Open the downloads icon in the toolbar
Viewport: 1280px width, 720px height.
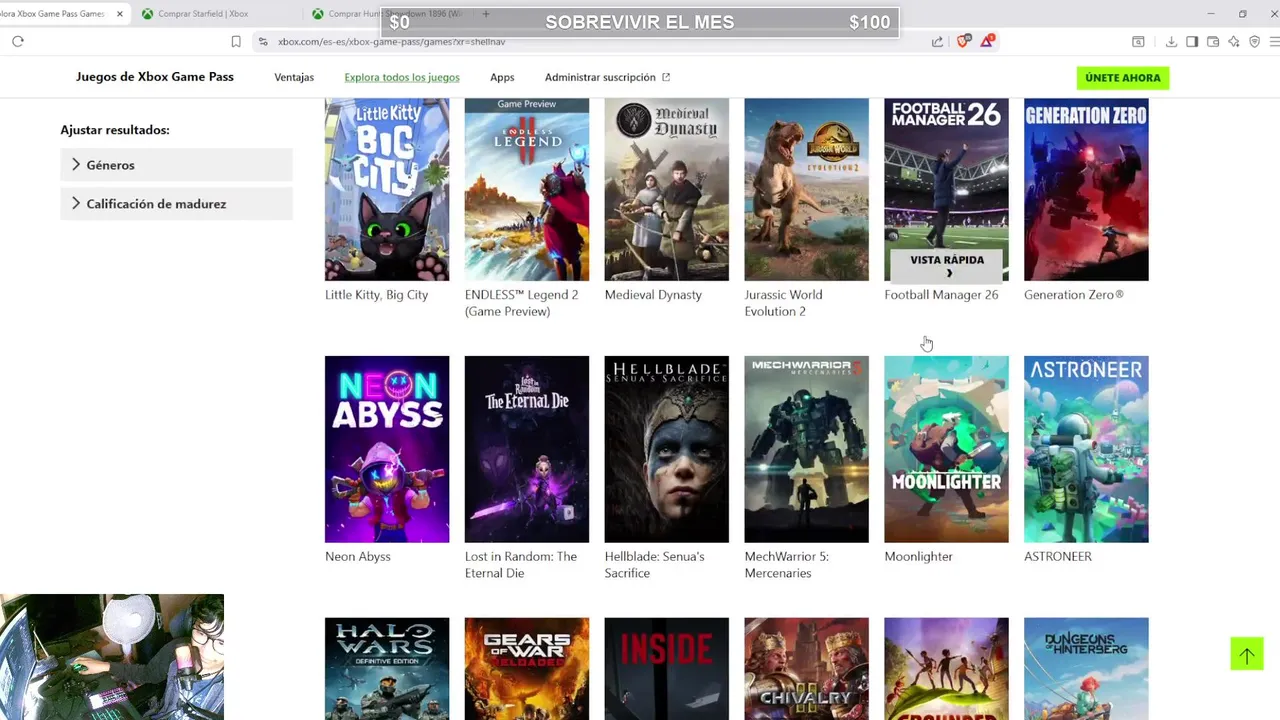pyautogui.click(x=1171, y=41)
